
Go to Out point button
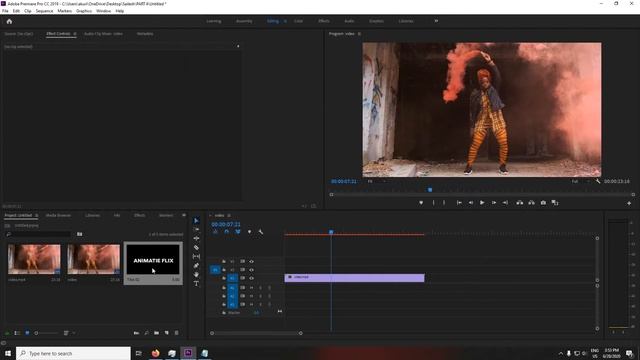[505, 202]
